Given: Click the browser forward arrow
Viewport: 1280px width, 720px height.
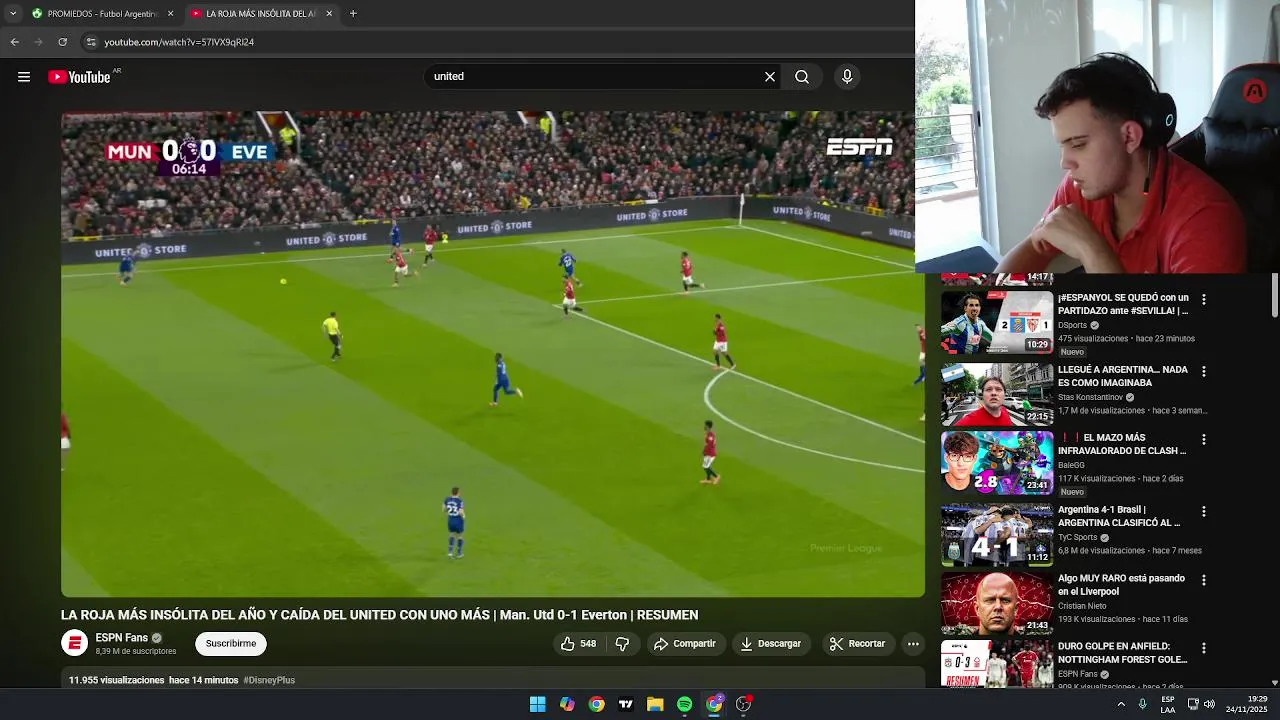Looking at the screenshot, I should coord(38,42).
